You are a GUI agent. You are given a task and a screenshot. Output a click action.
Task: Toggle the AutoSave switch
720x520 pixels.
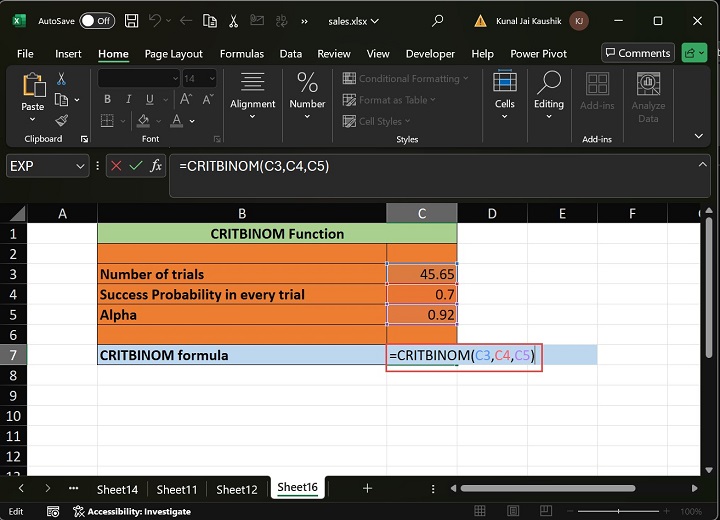(96, 20)
